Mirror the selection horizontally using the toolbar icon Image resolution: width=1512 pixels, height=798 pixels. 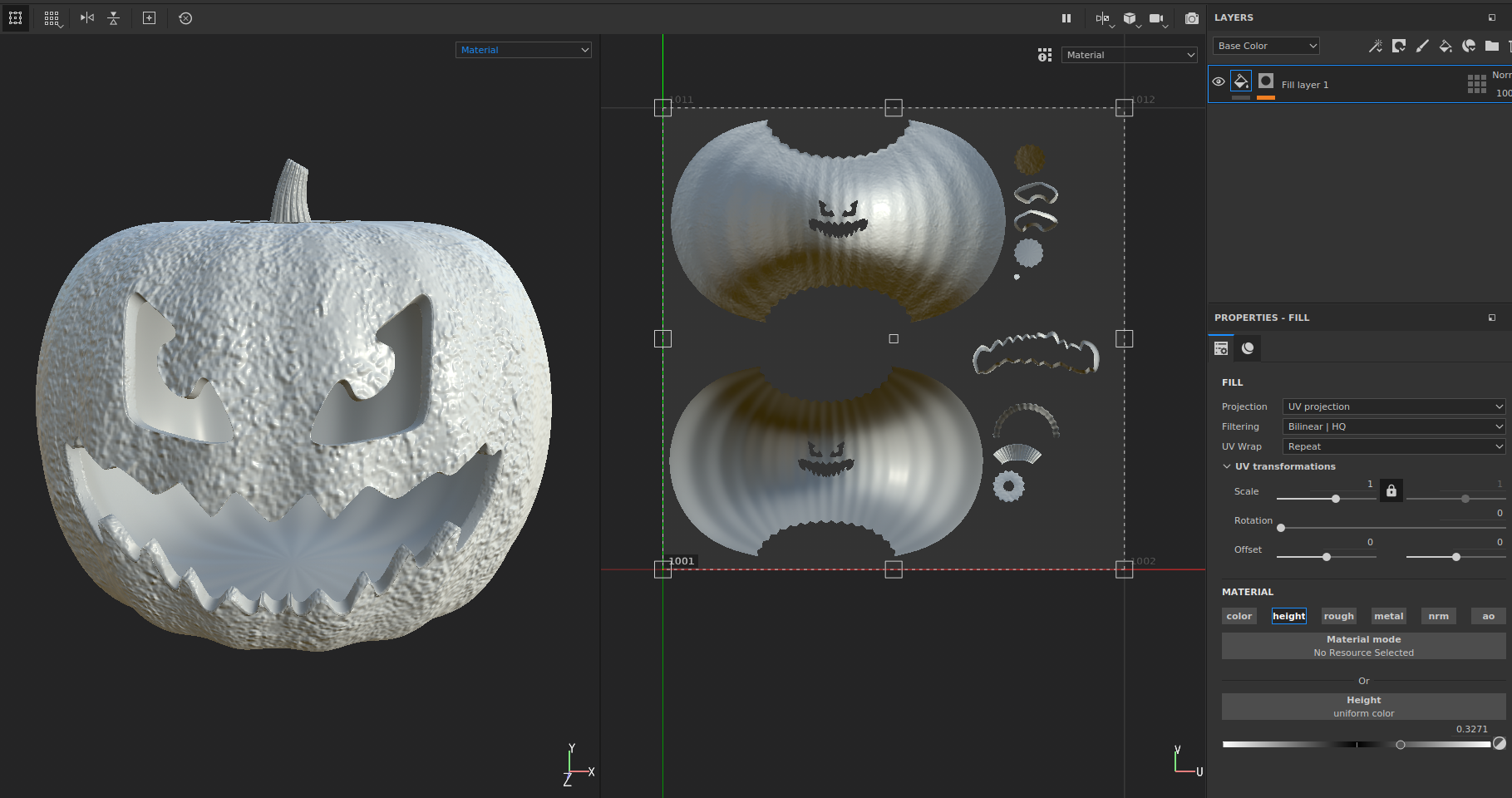tap(86, 18)
